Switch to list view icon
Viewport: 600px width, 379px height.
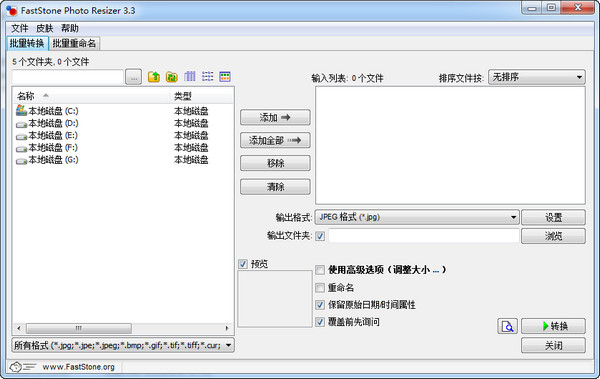207,77
